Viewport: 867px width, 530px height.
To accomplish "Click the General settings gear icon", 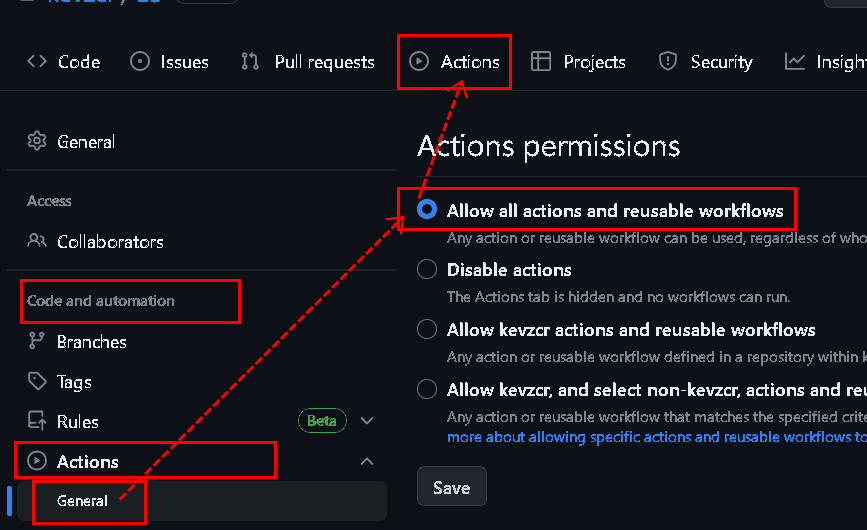I will (37, 142).
